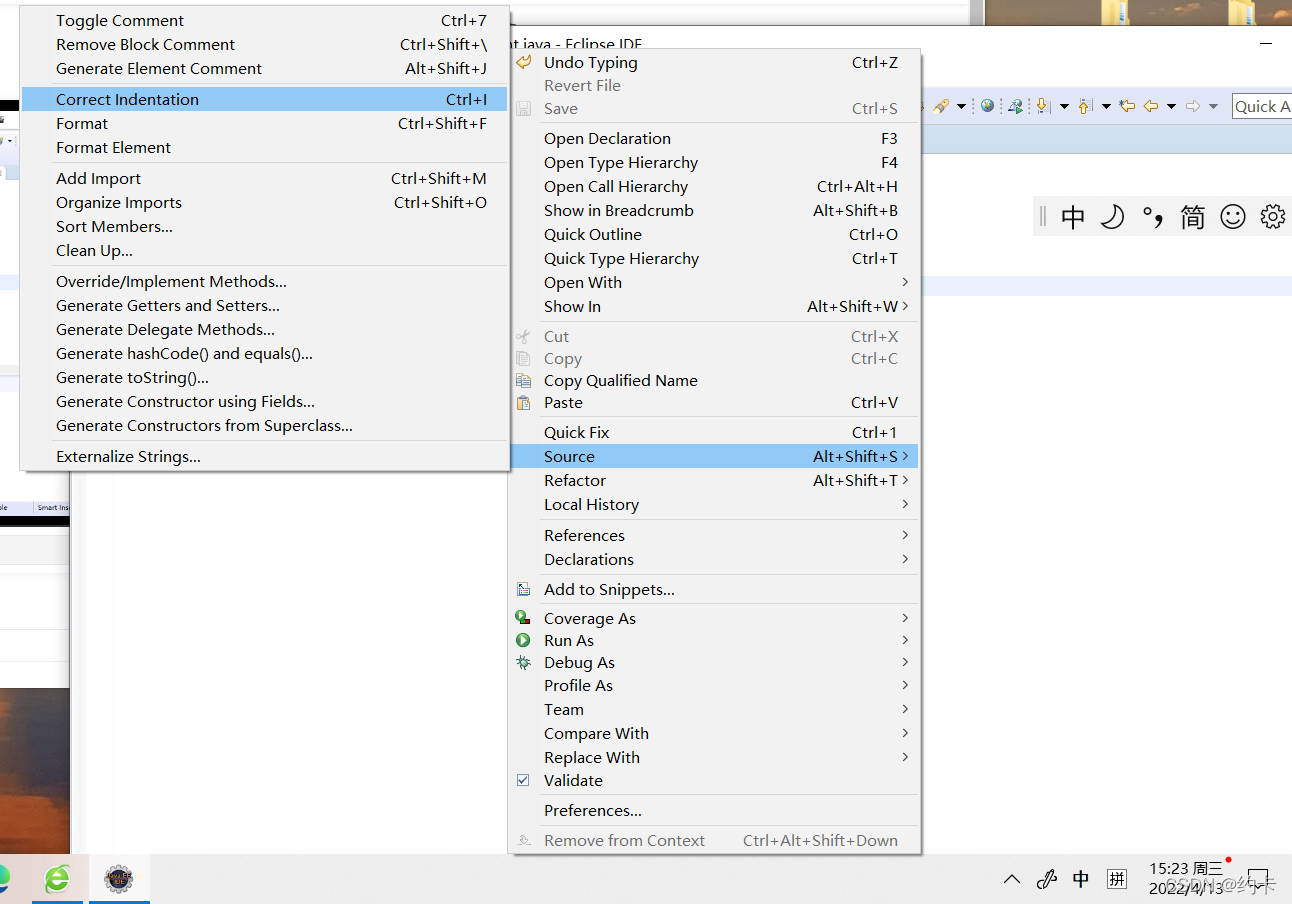Click the IME punctuation mode icon
This screenshot has width=1292, height=904.
1153,217
